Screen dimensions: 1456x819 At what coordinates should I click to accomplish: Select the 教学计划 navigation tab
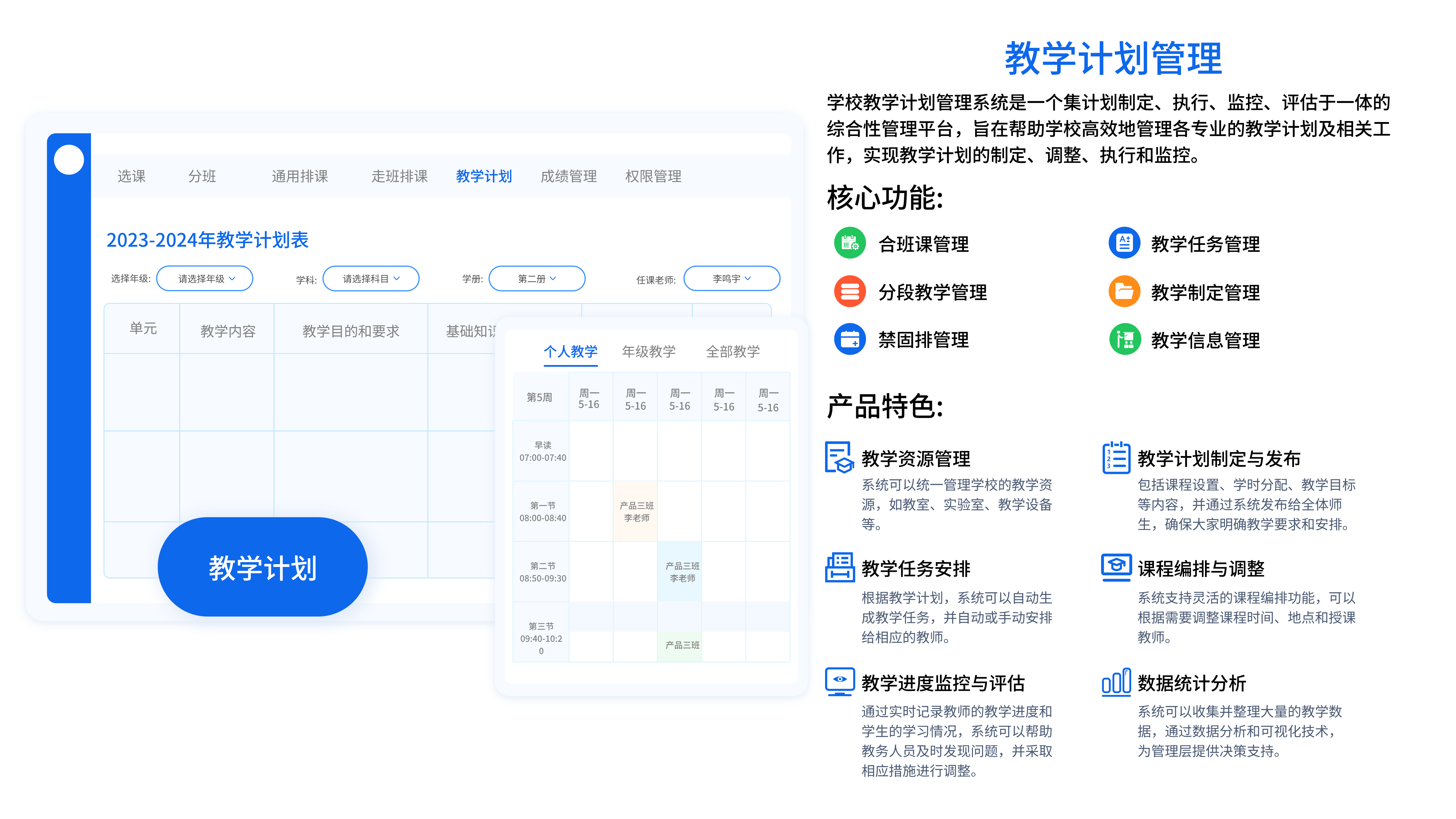pyautogui.click(x=484, y=176)
